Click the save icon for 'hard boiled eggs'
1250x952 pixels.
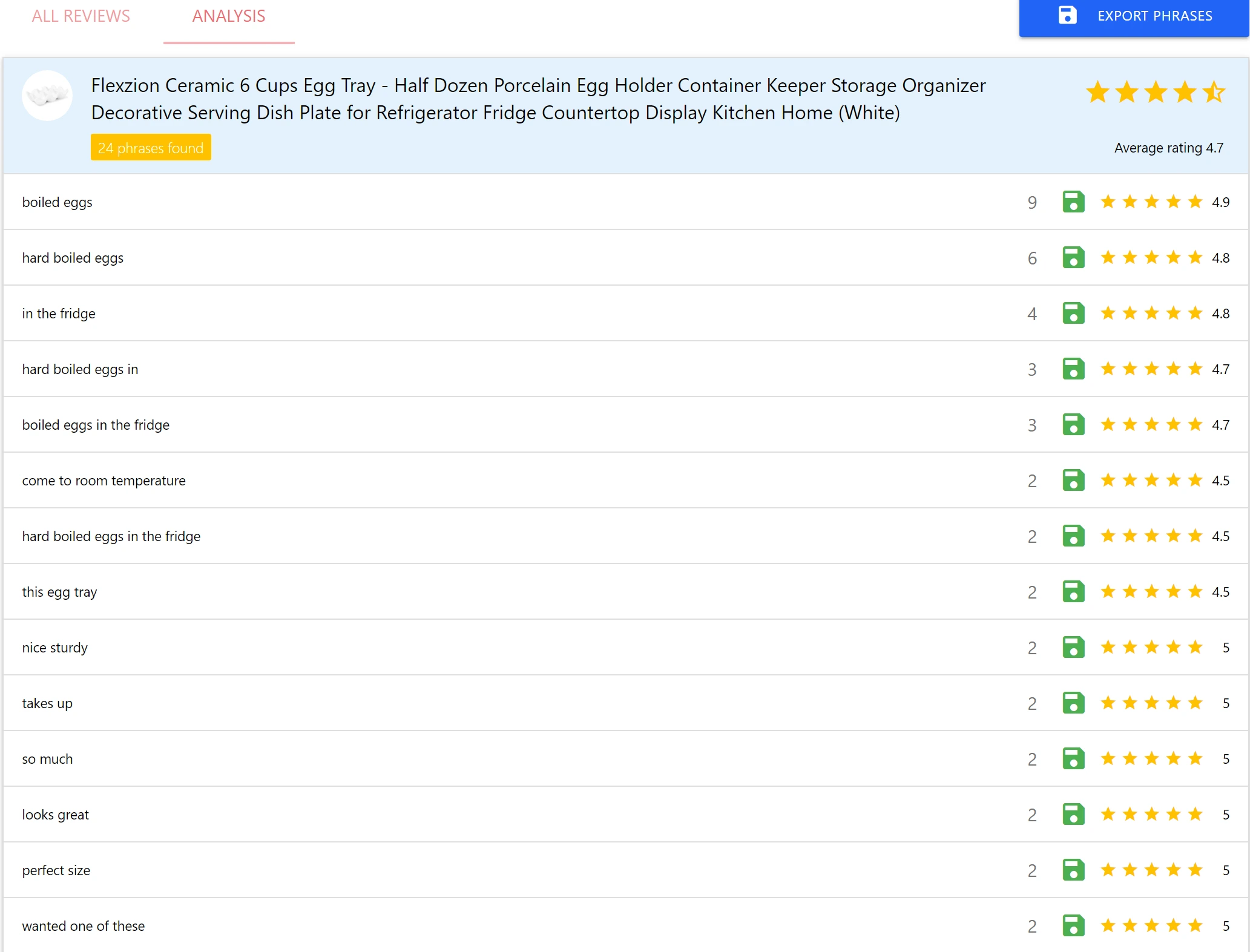coord(1073,258)
